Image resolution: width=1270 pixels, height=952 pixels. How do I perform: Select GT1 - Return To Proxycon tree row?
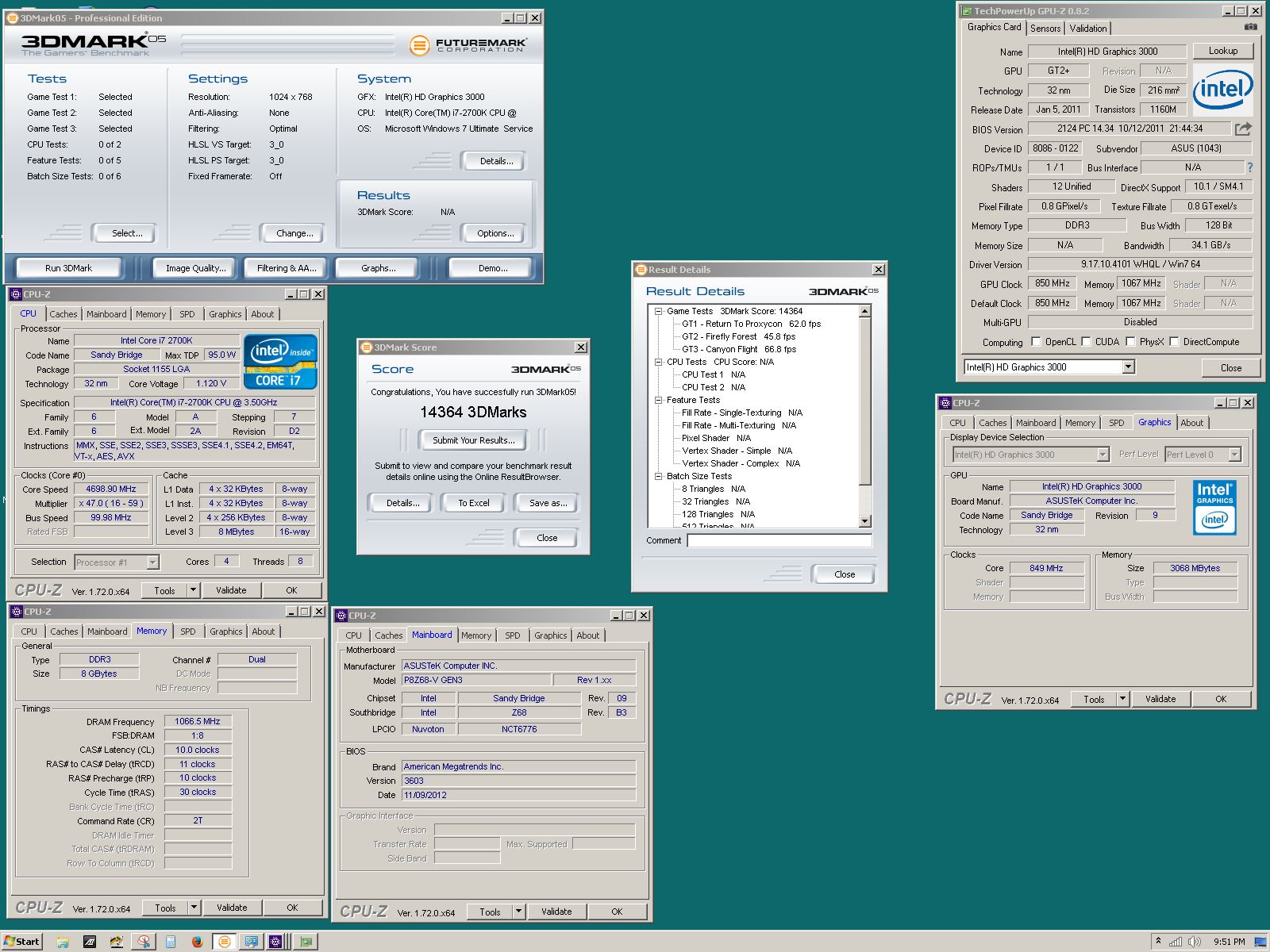pyautogui.click(x=751, y=324)
